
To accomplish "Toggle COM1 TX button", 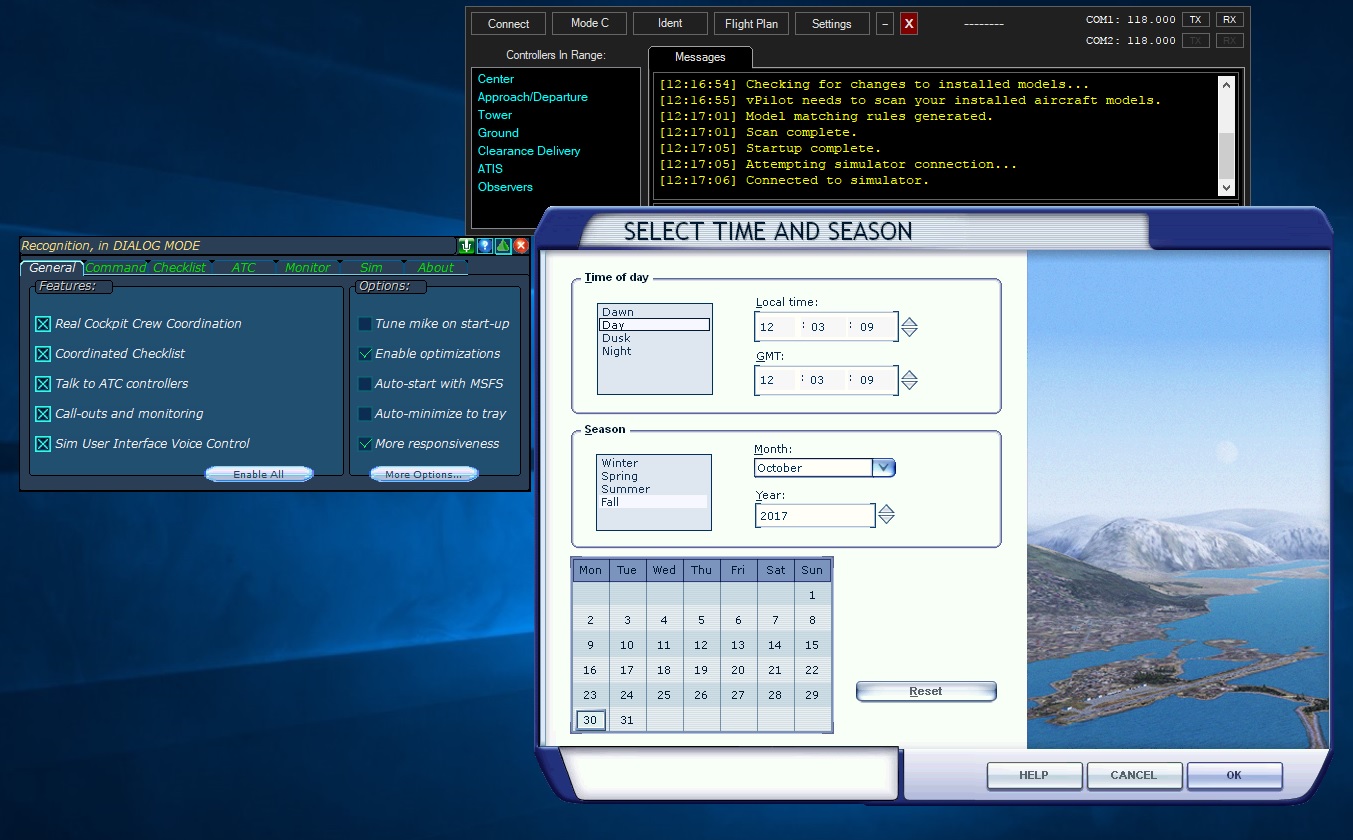I will [1195, 20].
